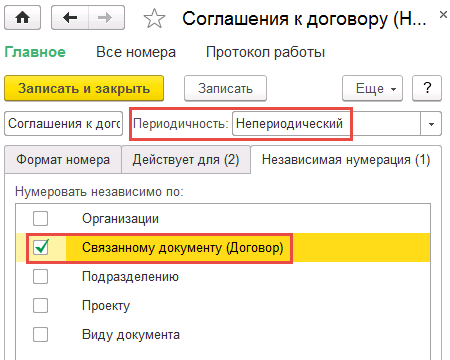This screenshot has width=450, height=360.
Task: Click the Записать button
Action: pos(225,88)
